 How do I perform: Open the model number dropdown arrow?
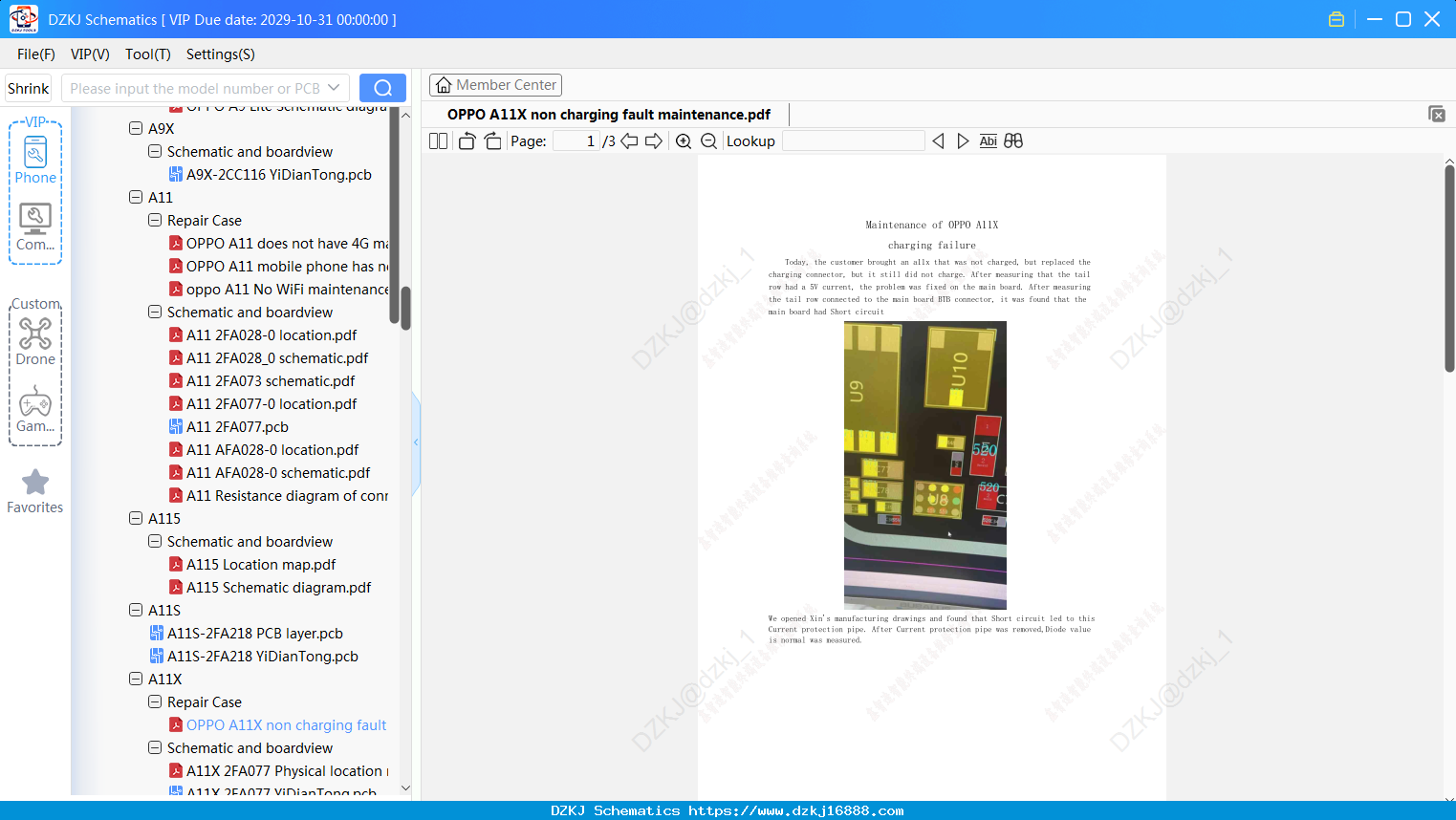tap(334, 88)
